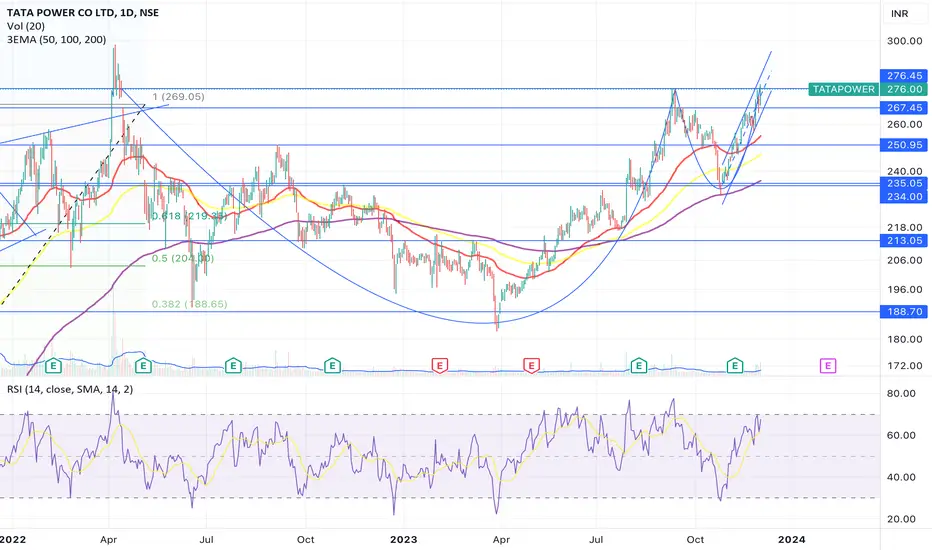
Task: Click the Vol (20) indicator legend
Action: click(26, 26)
